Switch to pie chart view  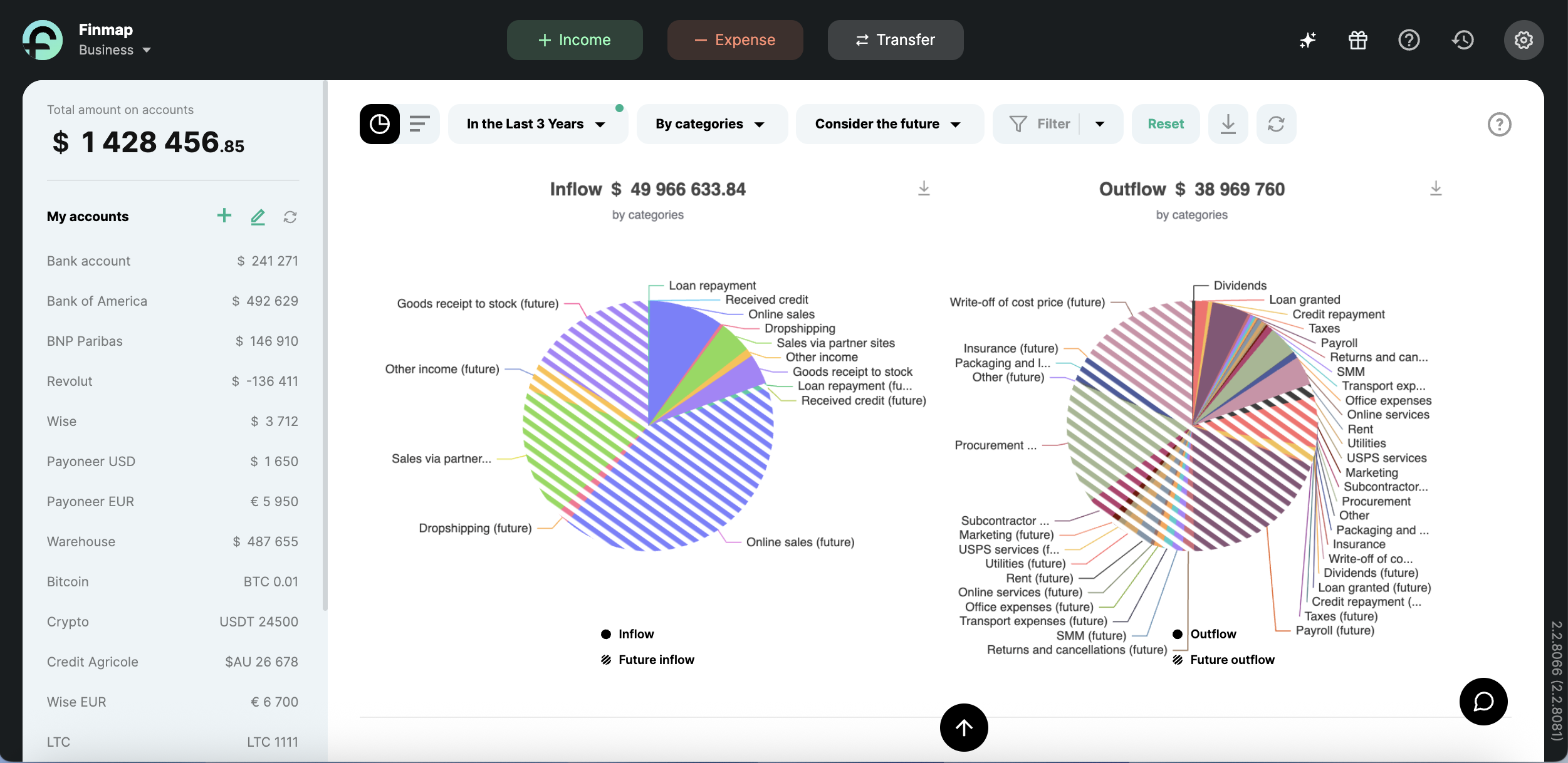pyautogui.click(x=379, y=124)
